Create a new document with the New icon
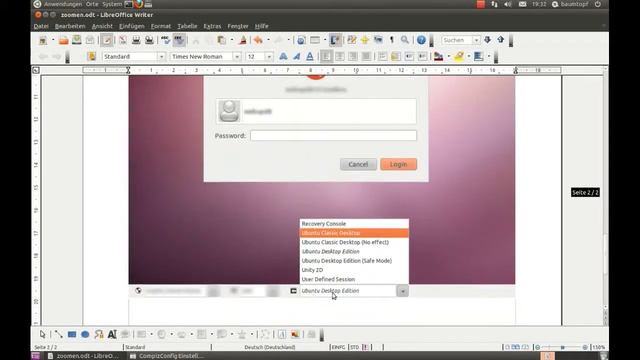Viewport: 640px width, 360px height. pyautogui.click(x=42, y=40)
